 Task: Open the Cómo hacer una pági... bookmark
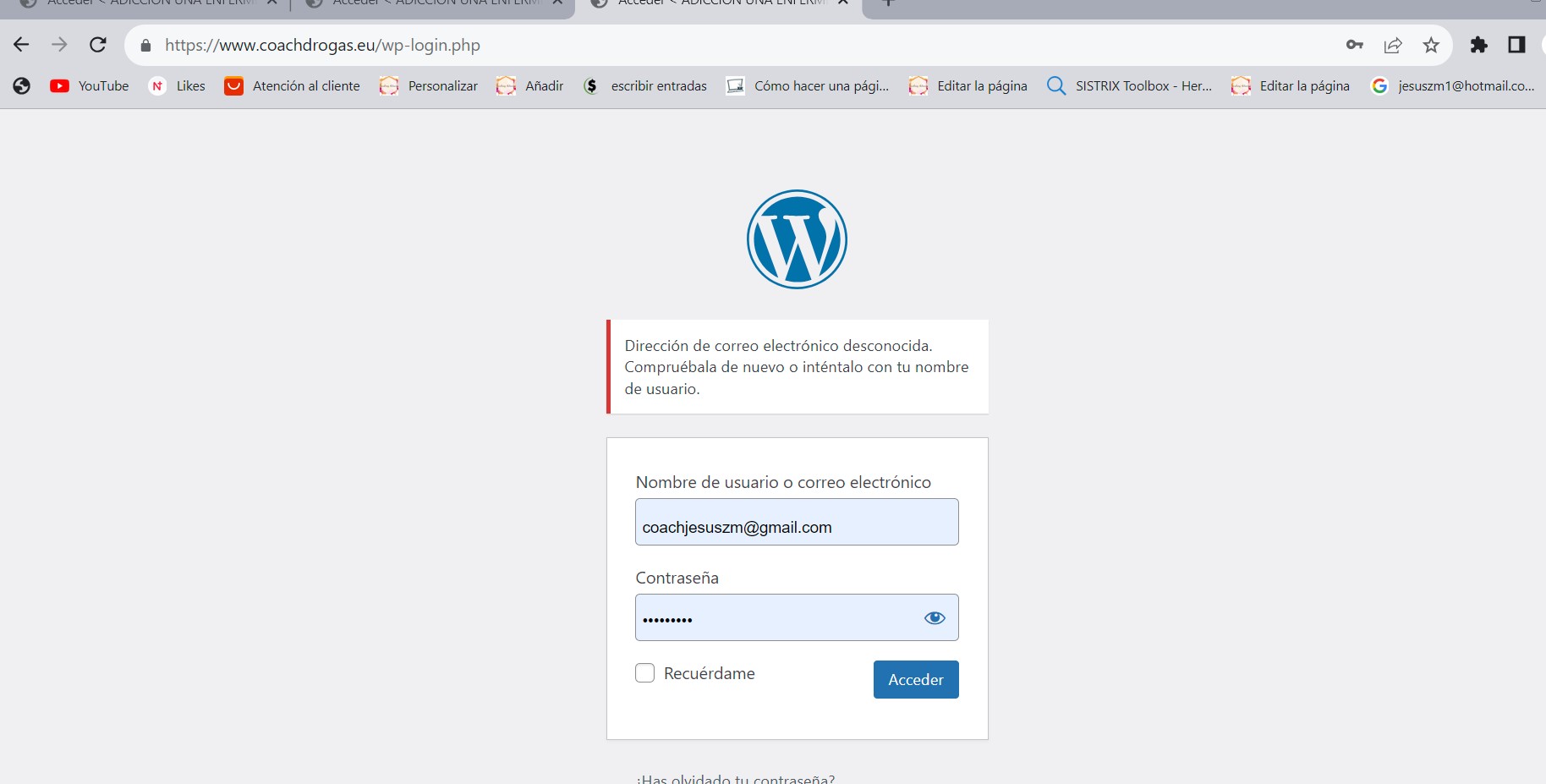(x=808, y=85)
